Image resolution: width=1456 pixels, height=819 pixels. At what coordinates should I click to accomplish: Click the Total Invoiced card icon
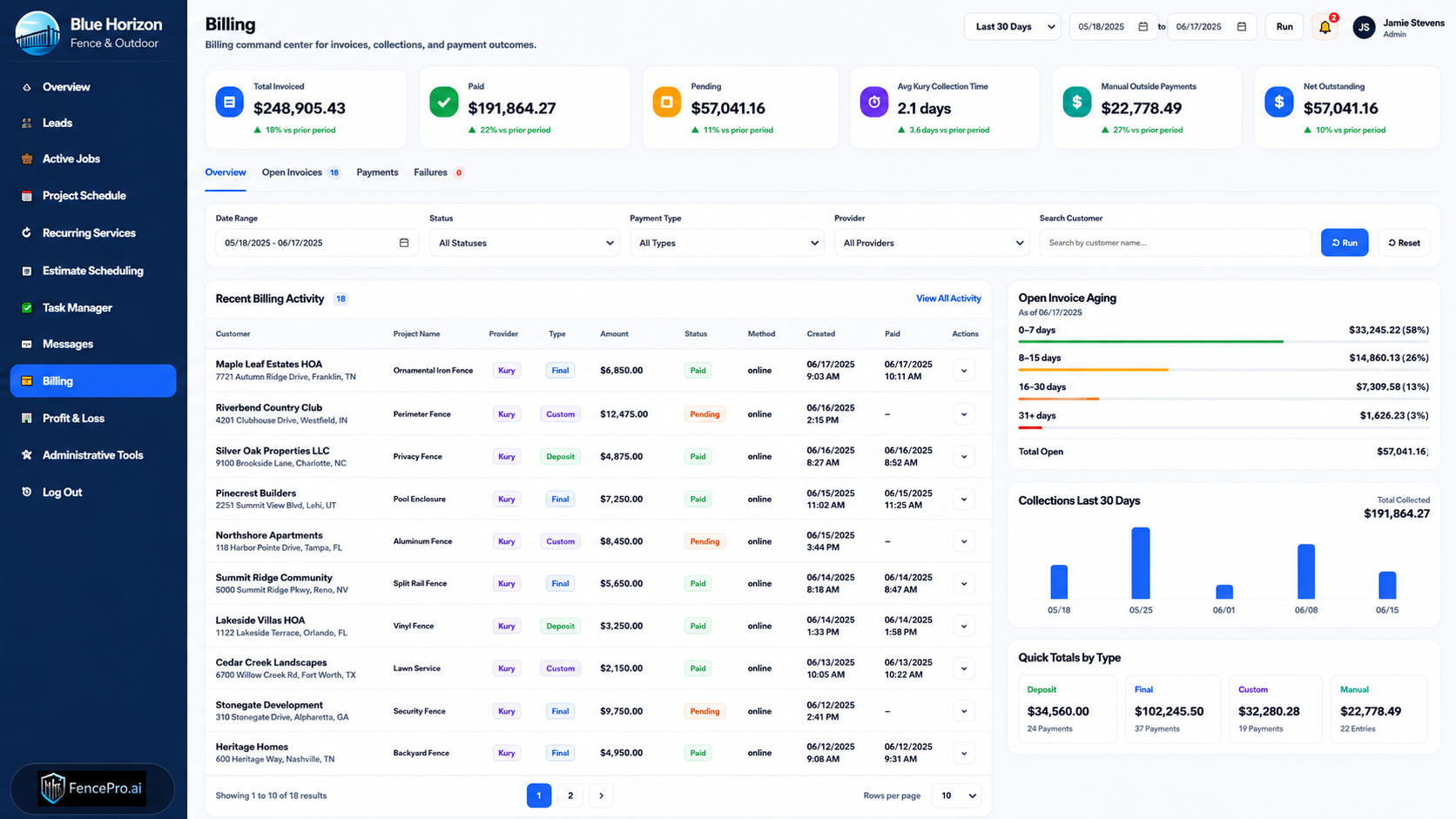point(229,102)
